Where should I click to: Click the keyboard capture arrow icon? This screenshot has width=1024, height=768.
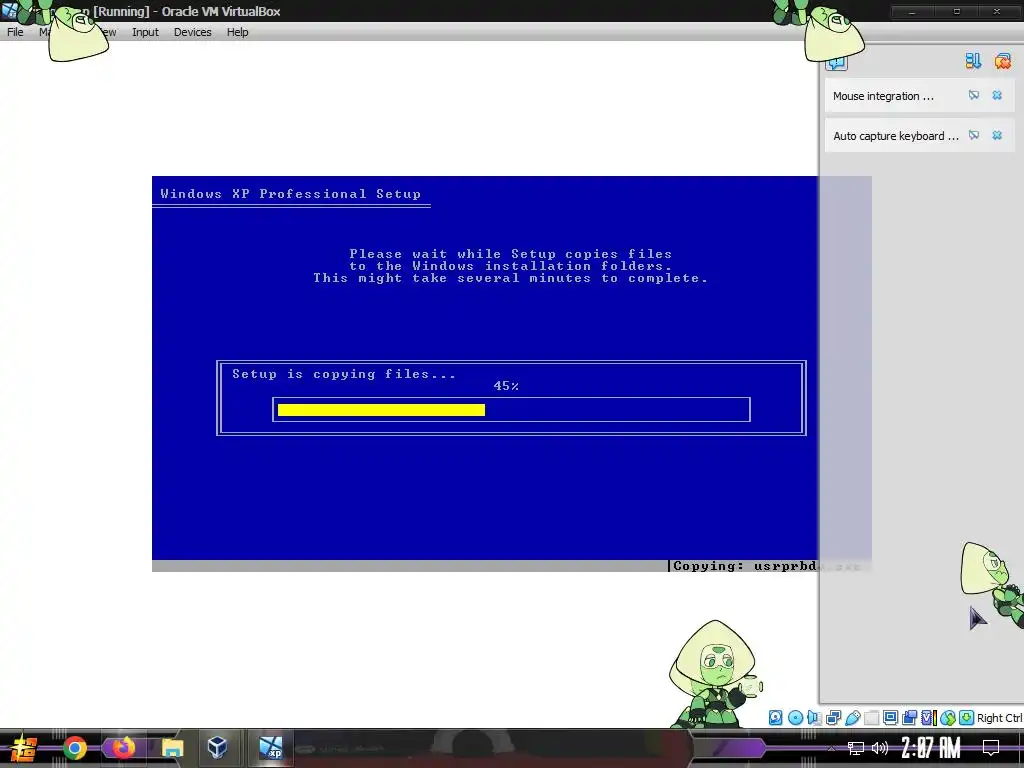click(x=967, y=718)
